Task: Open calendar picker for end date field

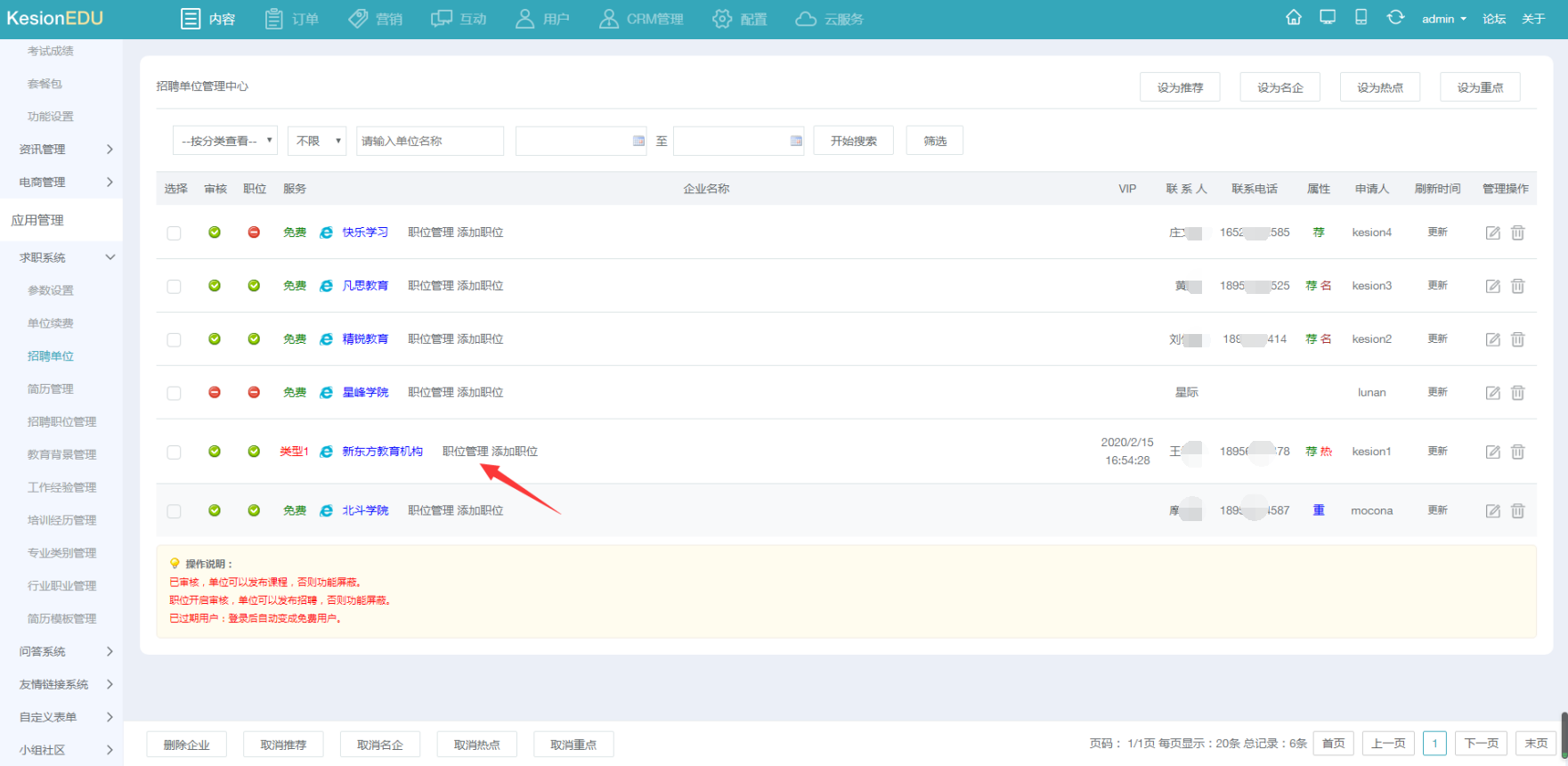Action: [796, 141]
